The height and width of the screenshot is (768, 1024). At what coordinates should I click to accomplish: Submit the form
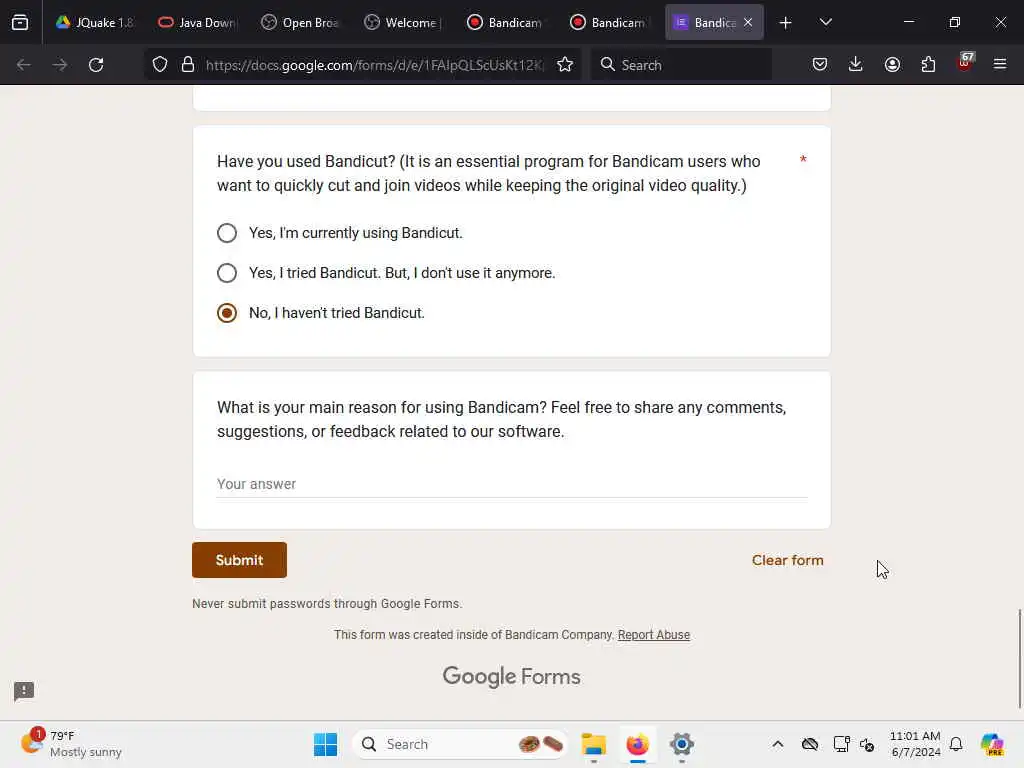click(x=239, y=560)
